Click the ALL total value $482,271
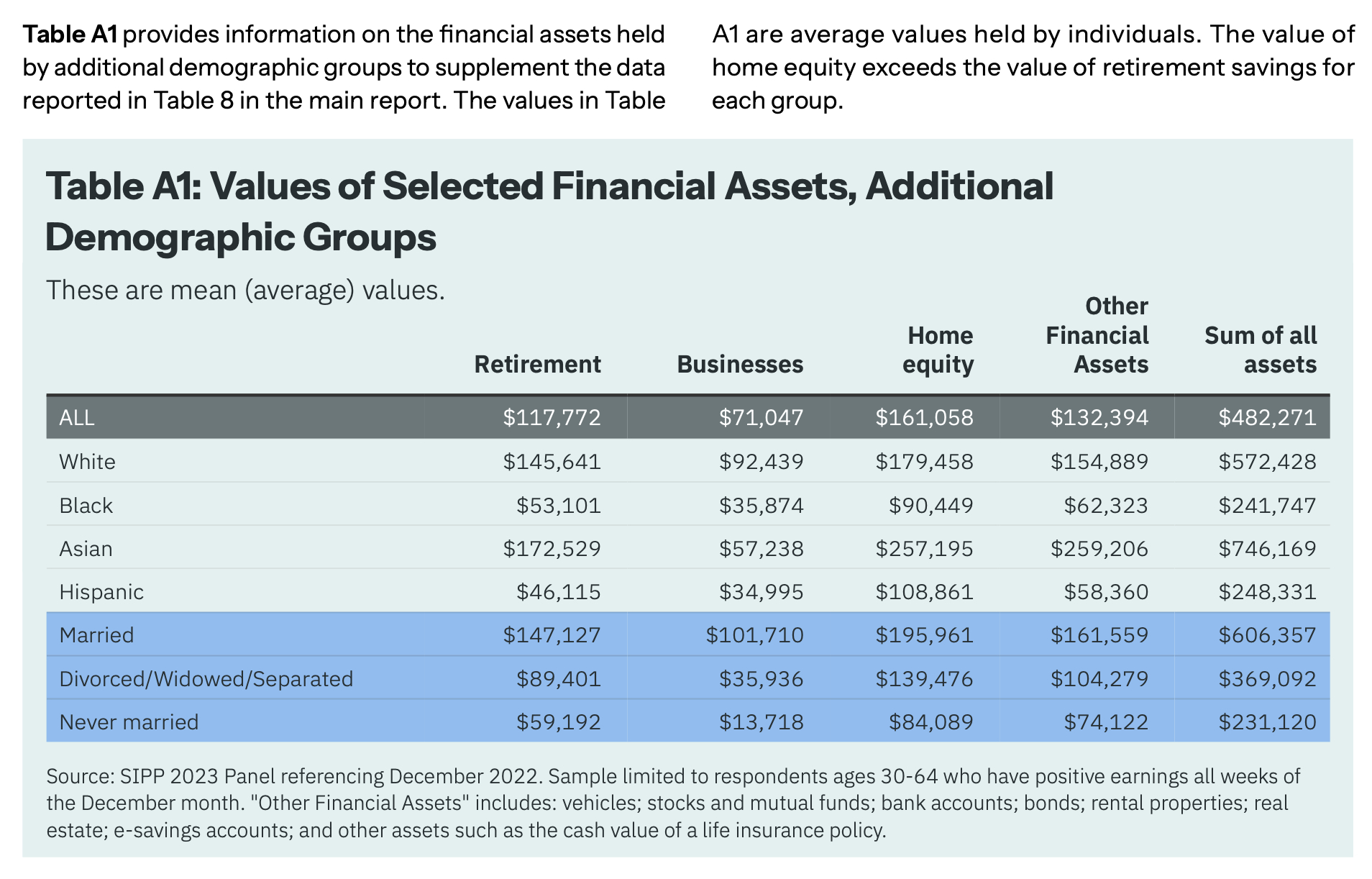 (1267, 417)
